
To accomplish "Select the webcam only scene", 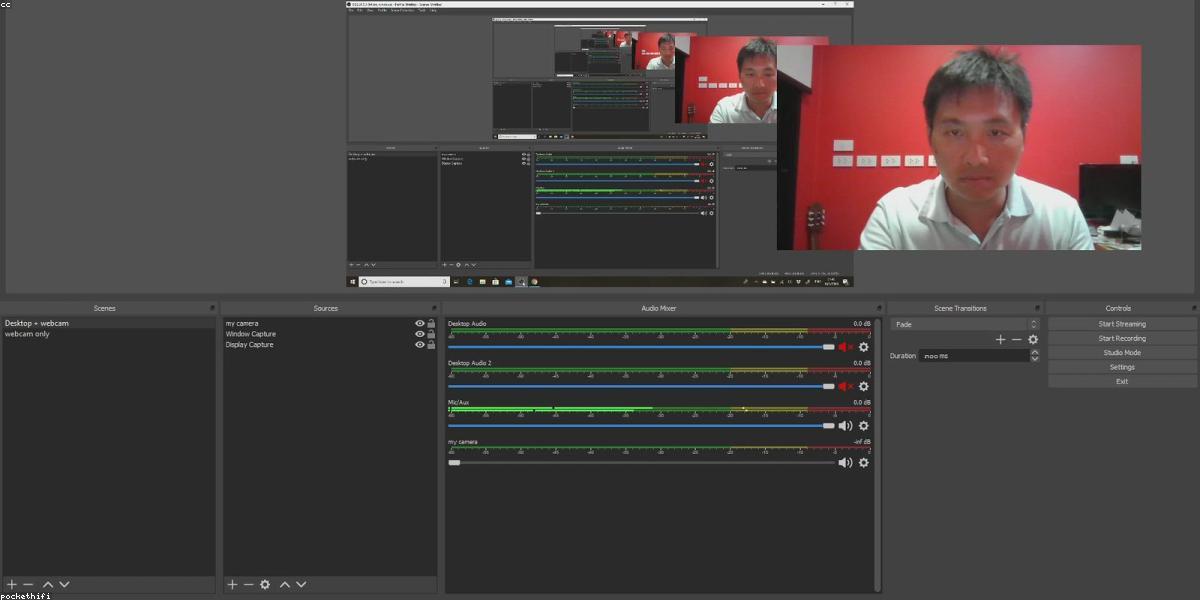I will click(27, 334).
